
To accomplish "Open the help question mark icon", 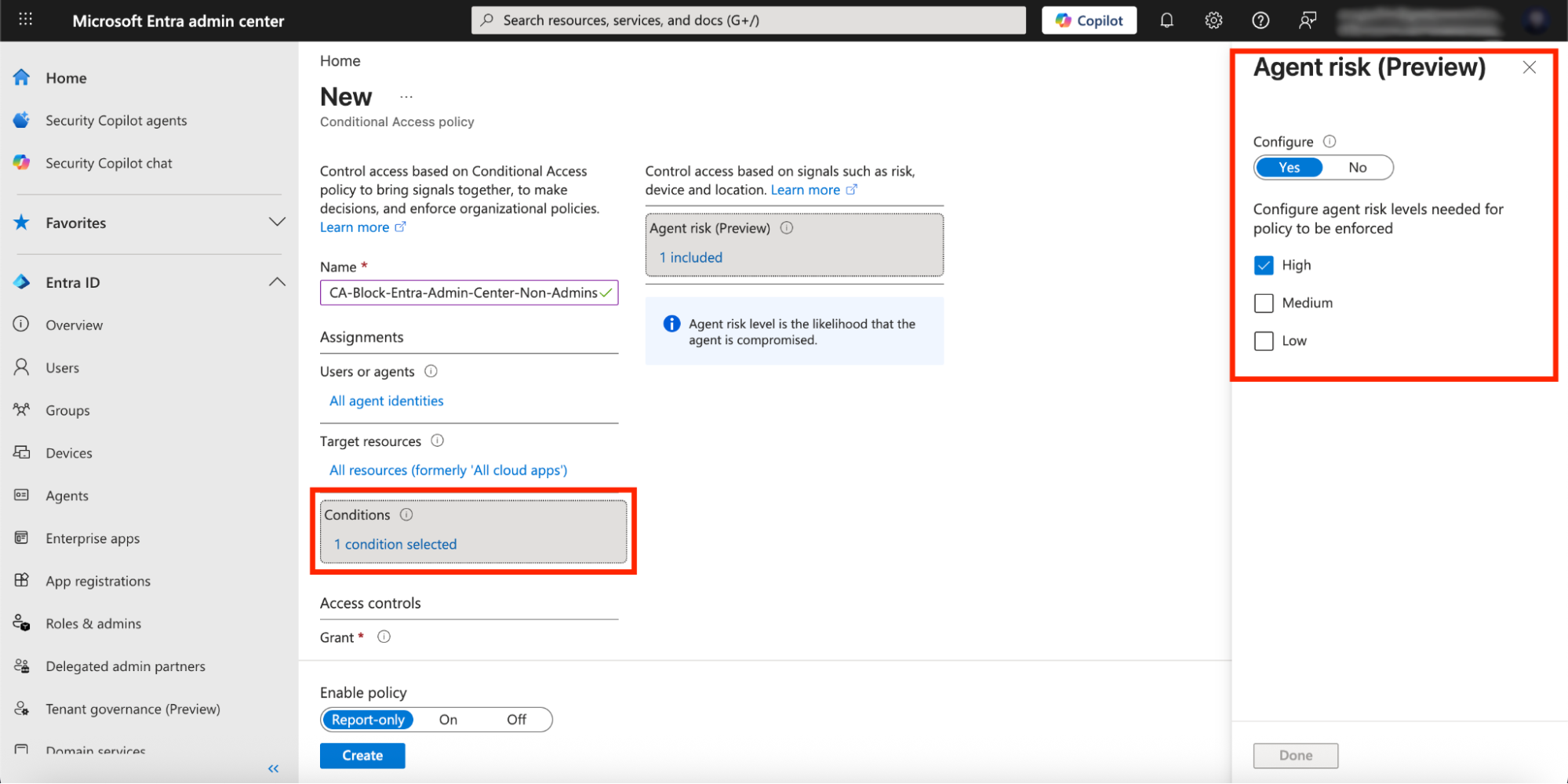I will (x=1261, y=20).
